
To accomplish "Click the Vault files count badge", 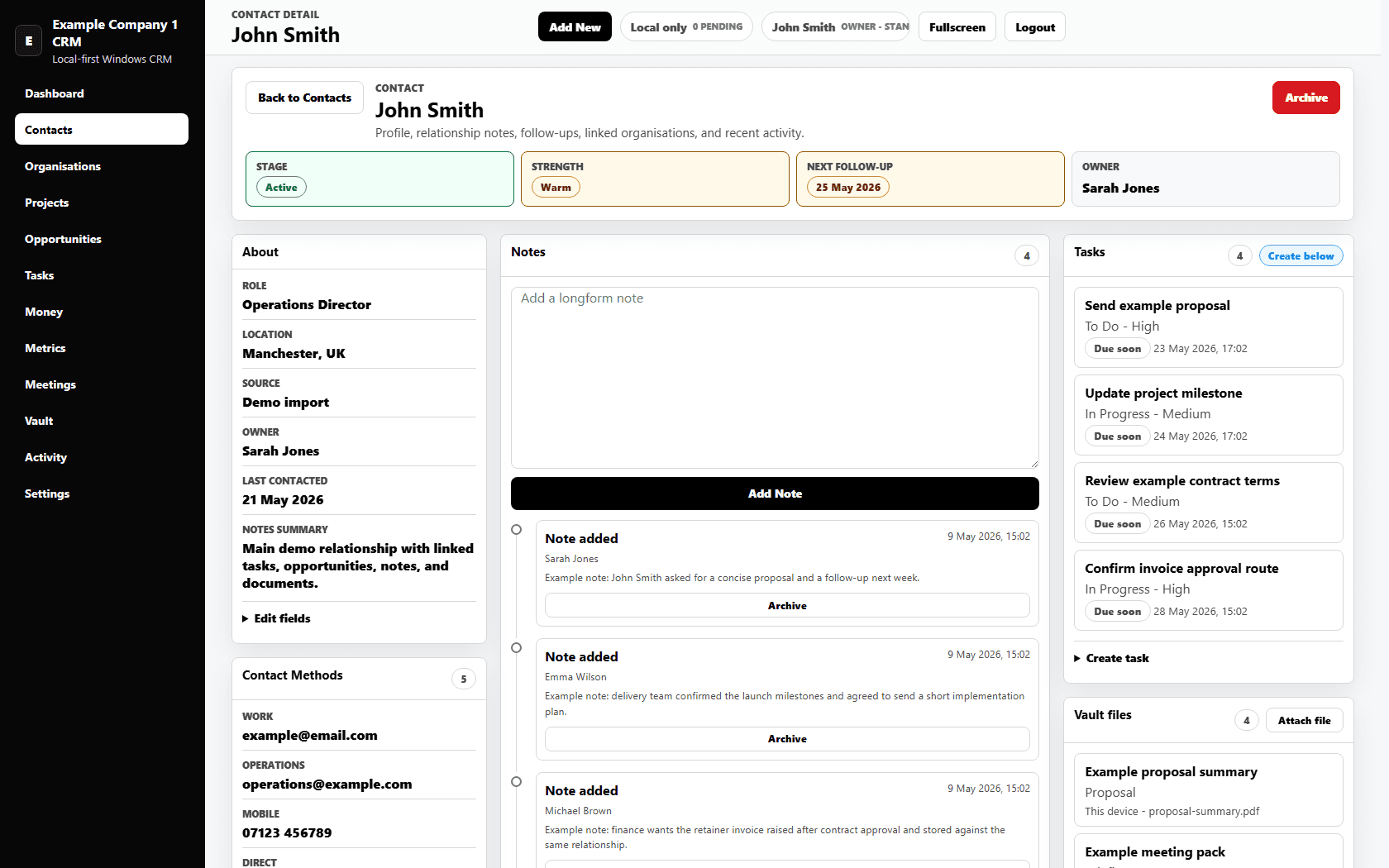I will (1247, 720).
